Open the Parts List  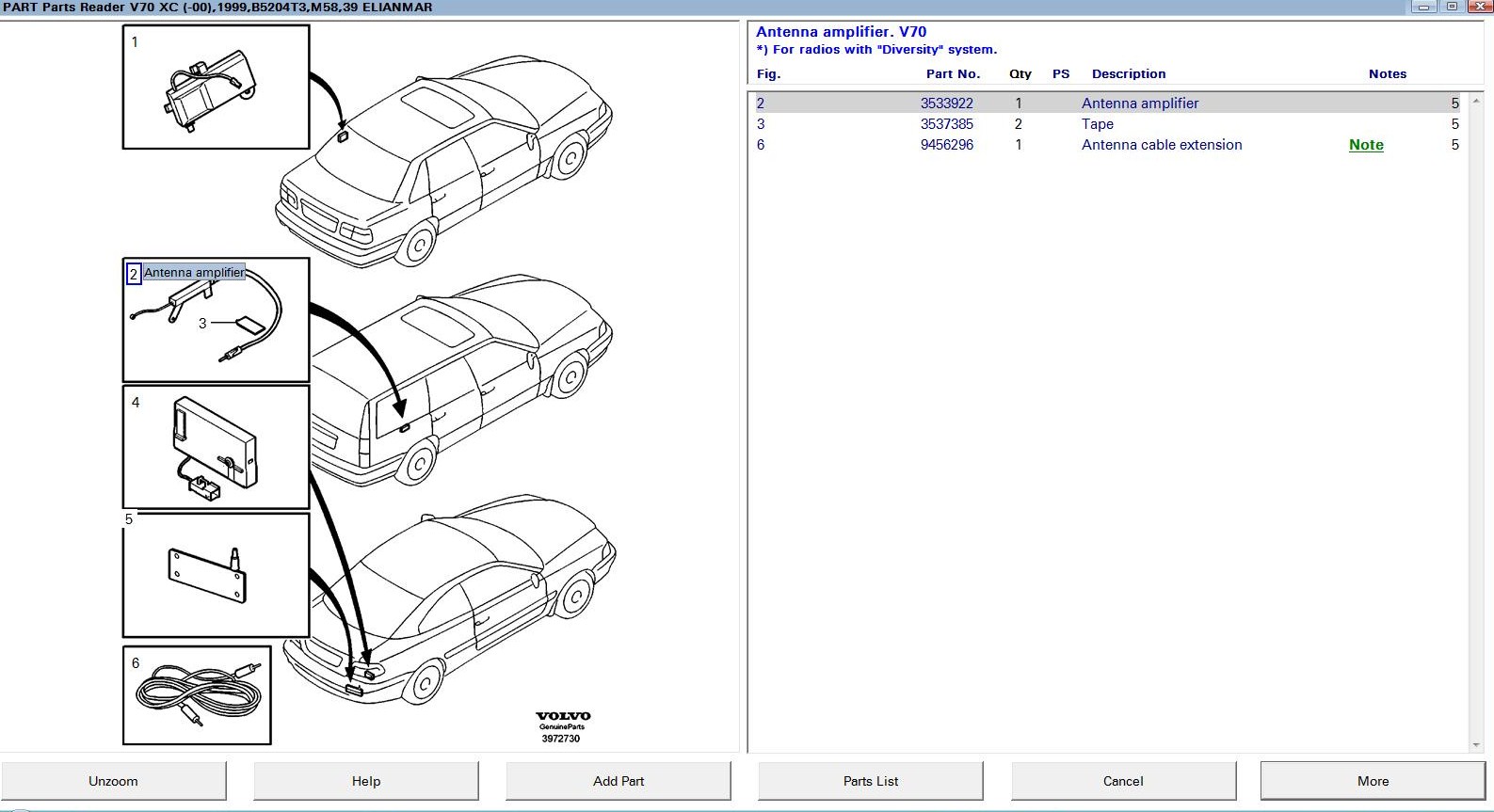pyautogui.click(x=871, y=781)
